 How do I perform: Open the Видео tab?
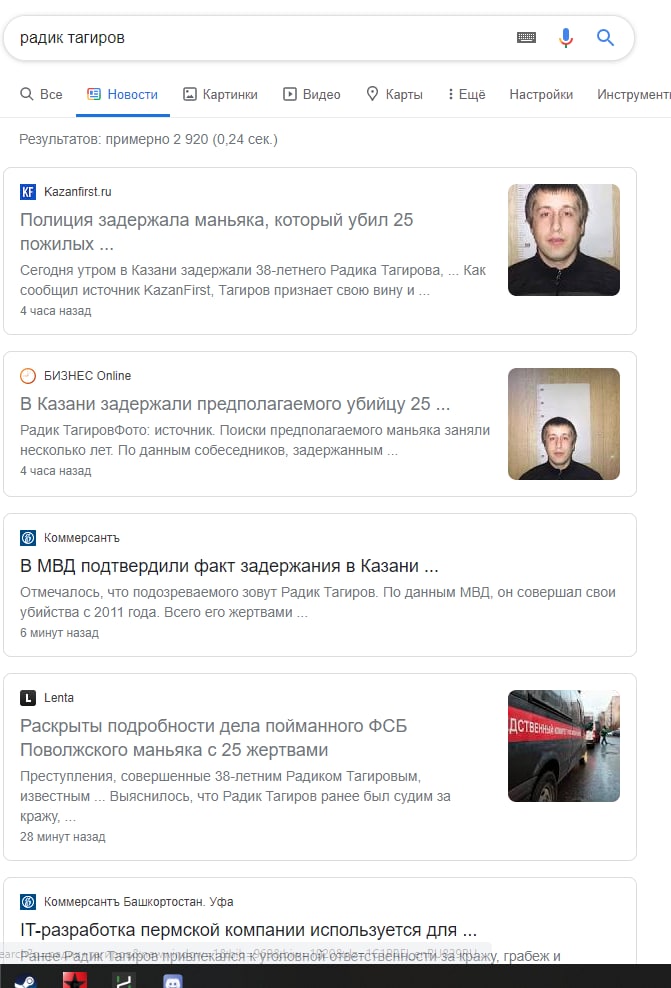tap(312, 95)
